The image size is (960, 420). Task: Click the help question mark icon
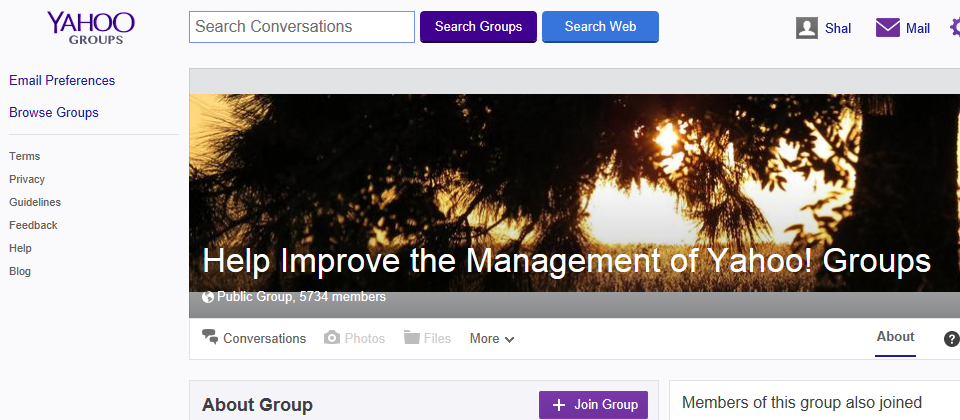(x=951, y=339)
